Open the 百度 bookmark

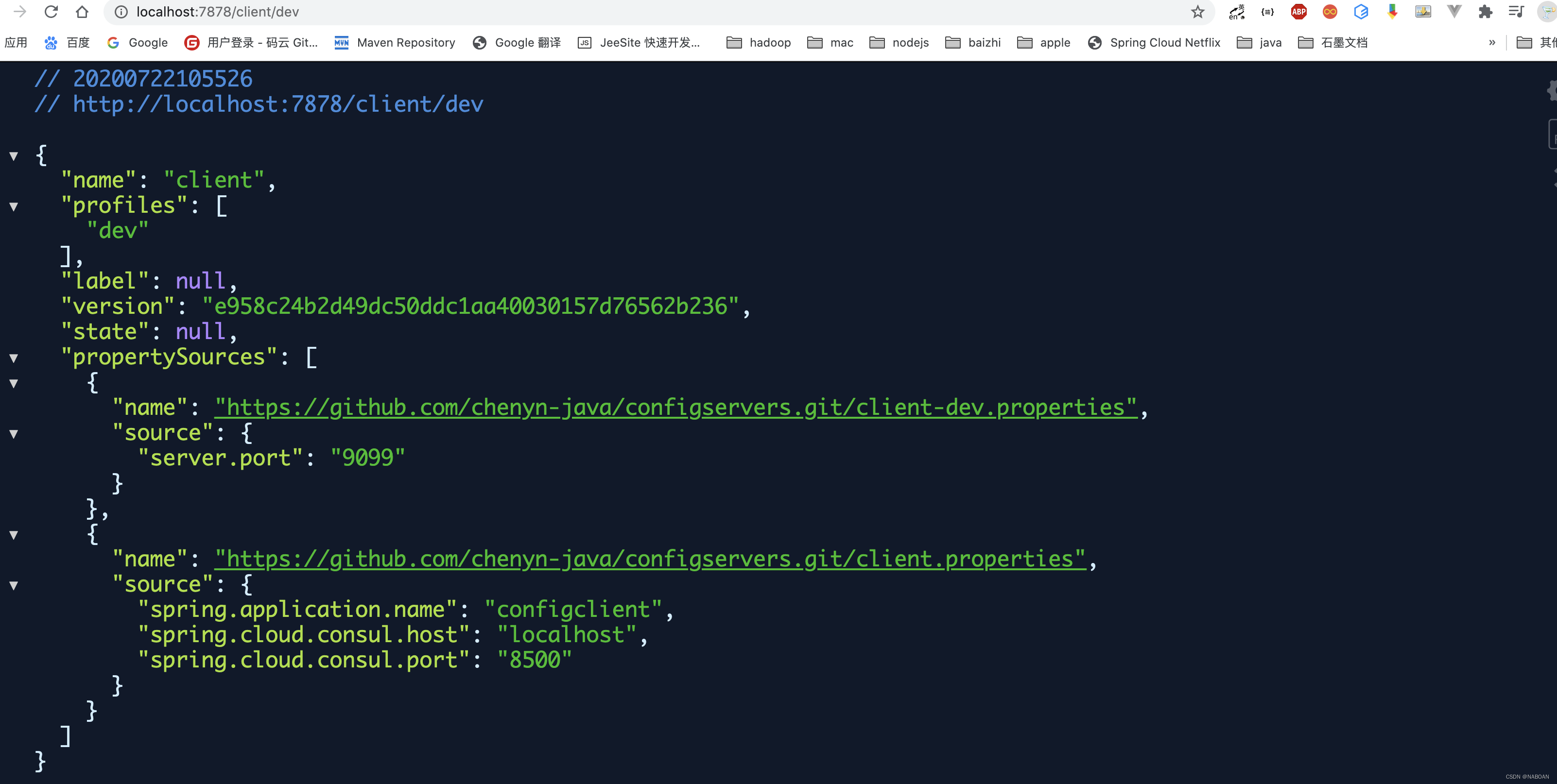(x=67, y=42)
